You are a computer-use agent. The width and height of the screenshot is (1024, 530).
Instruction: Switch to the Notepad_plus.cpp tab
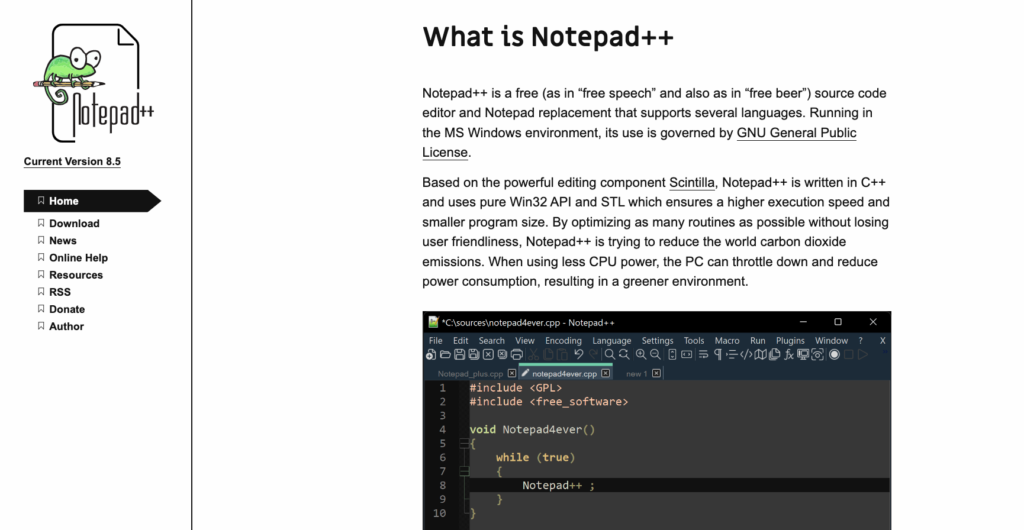471,373
